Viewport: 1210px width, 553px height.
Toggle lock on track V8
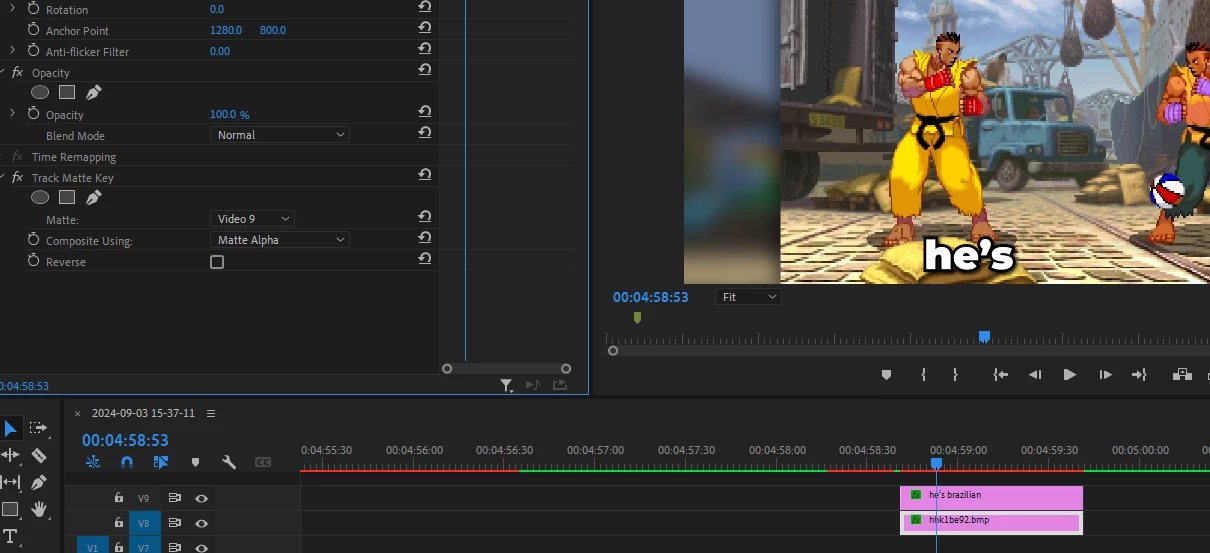pos(118,522)
